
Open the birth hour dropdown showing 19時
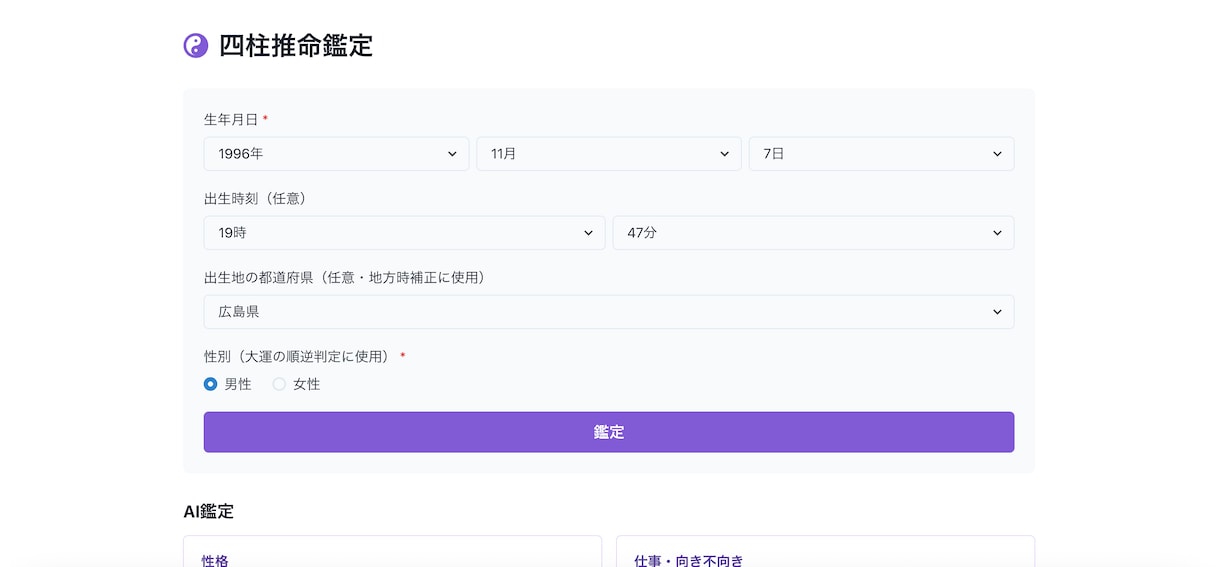click(404, 233)
